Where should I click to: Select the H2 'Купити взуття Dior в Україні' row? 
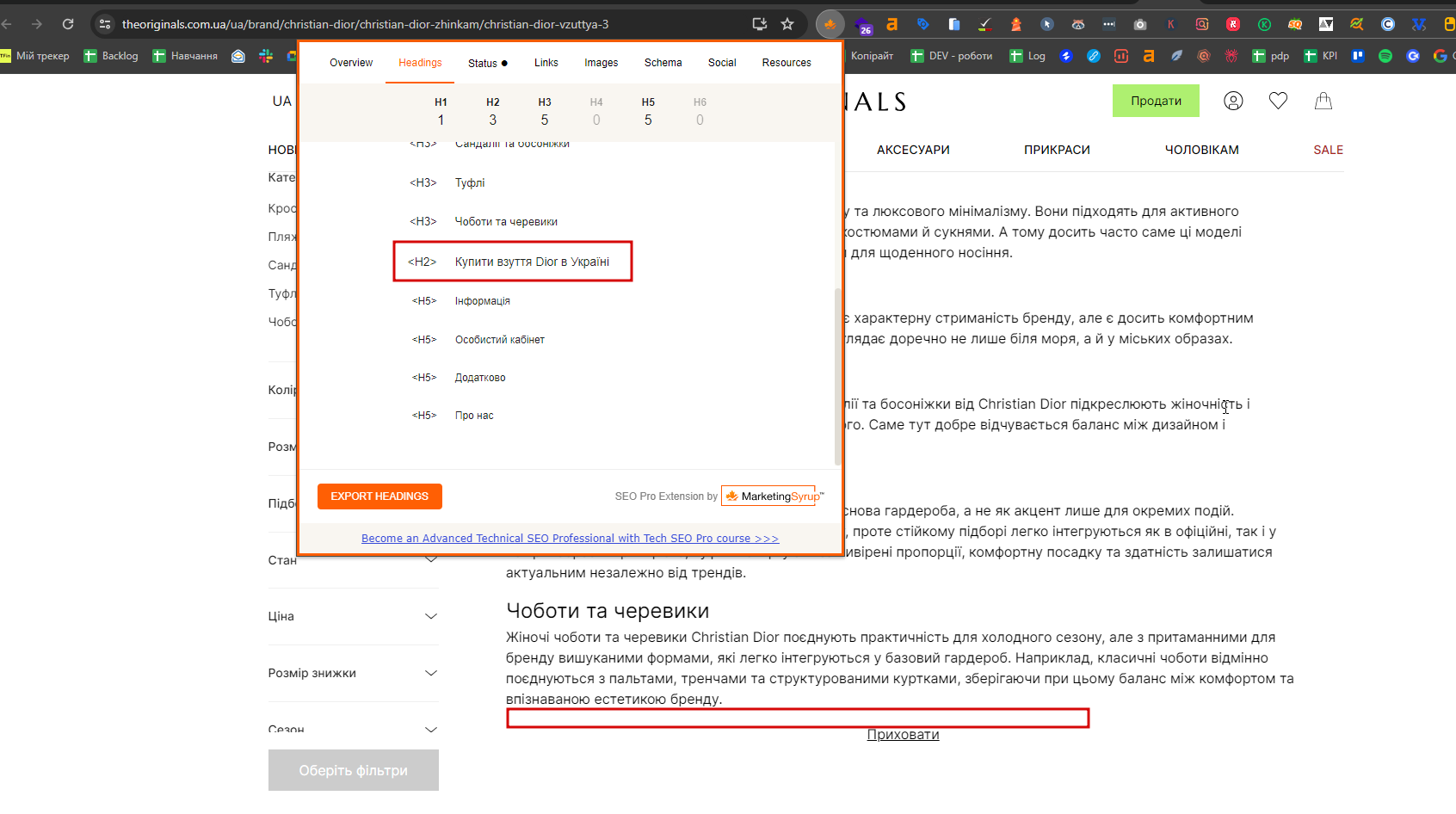[x=513, y=262]
